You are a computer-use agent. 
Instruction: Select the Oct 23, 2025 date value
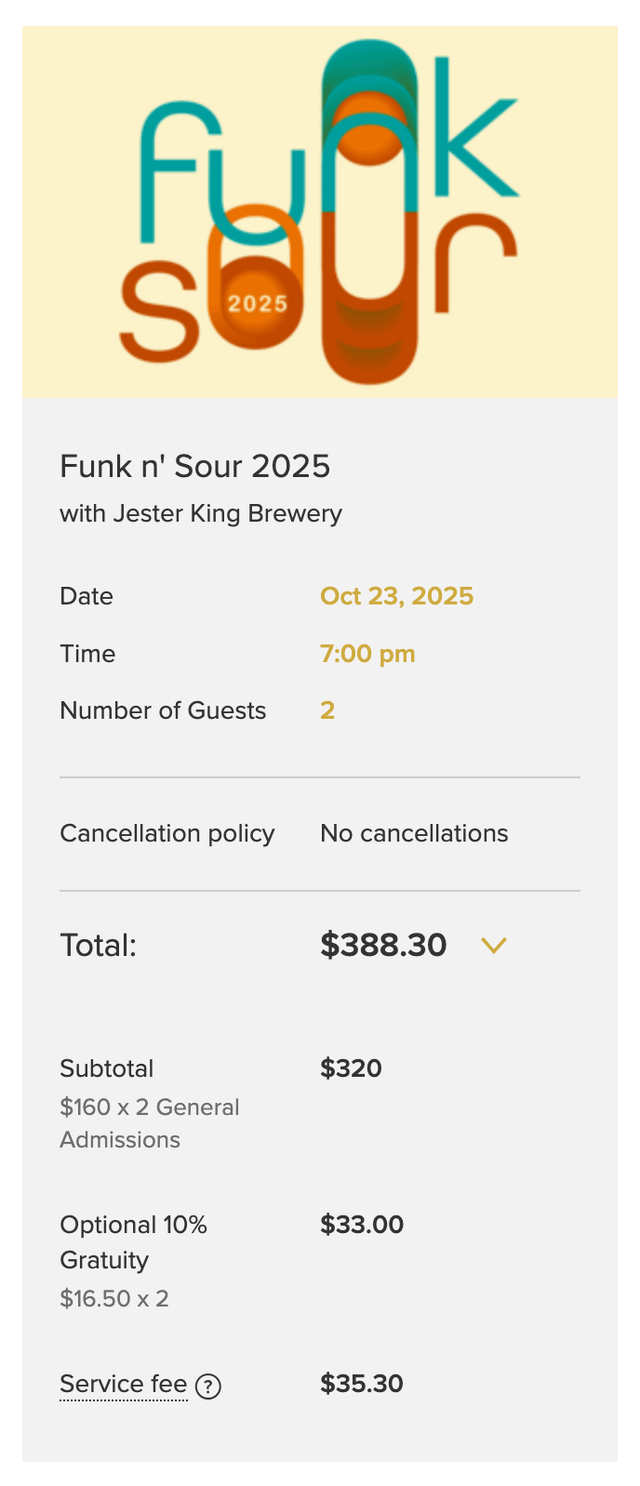pyautogui.click(x=396, y=597)
